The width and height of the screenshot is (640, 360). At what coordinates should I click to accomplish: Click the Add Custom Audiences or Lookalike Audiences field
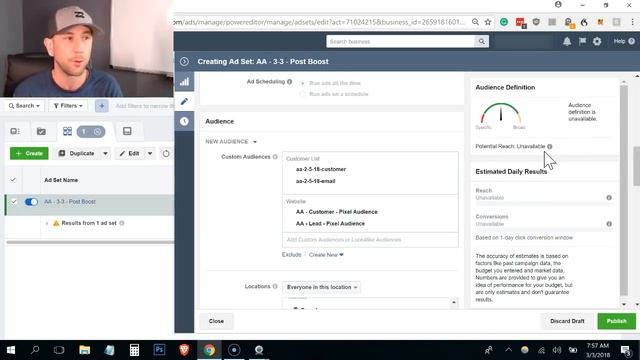point(370,240)
